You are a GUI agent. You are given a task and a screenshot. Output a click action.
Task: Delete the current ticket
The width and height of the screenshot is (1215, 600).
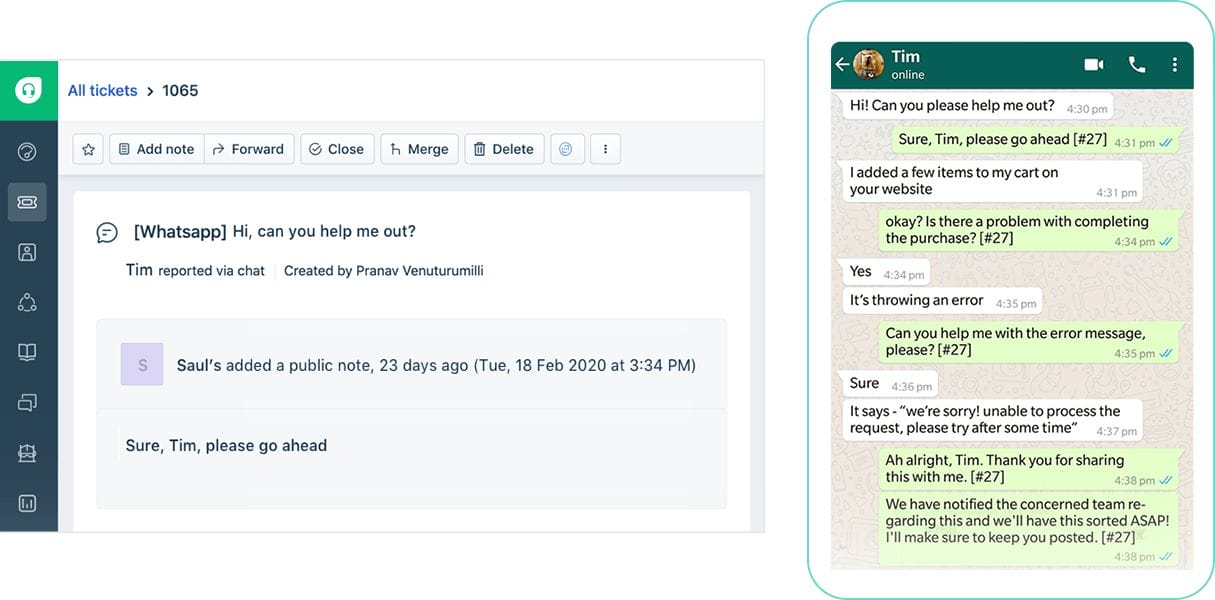(504, 148)
